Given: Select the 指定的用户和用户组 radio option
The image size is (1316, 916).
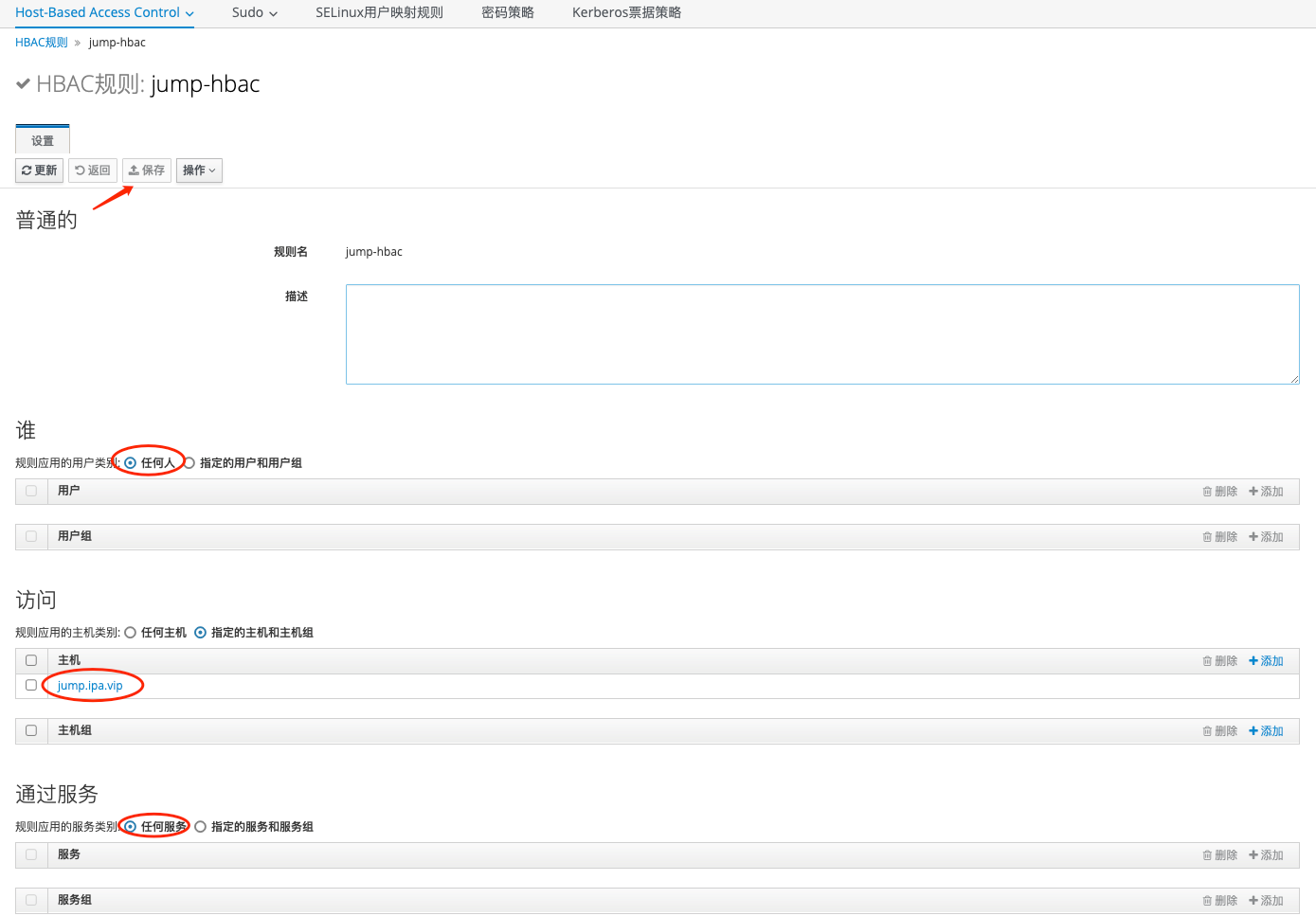Looking at the screenshot, I should [x=189, y=463].
